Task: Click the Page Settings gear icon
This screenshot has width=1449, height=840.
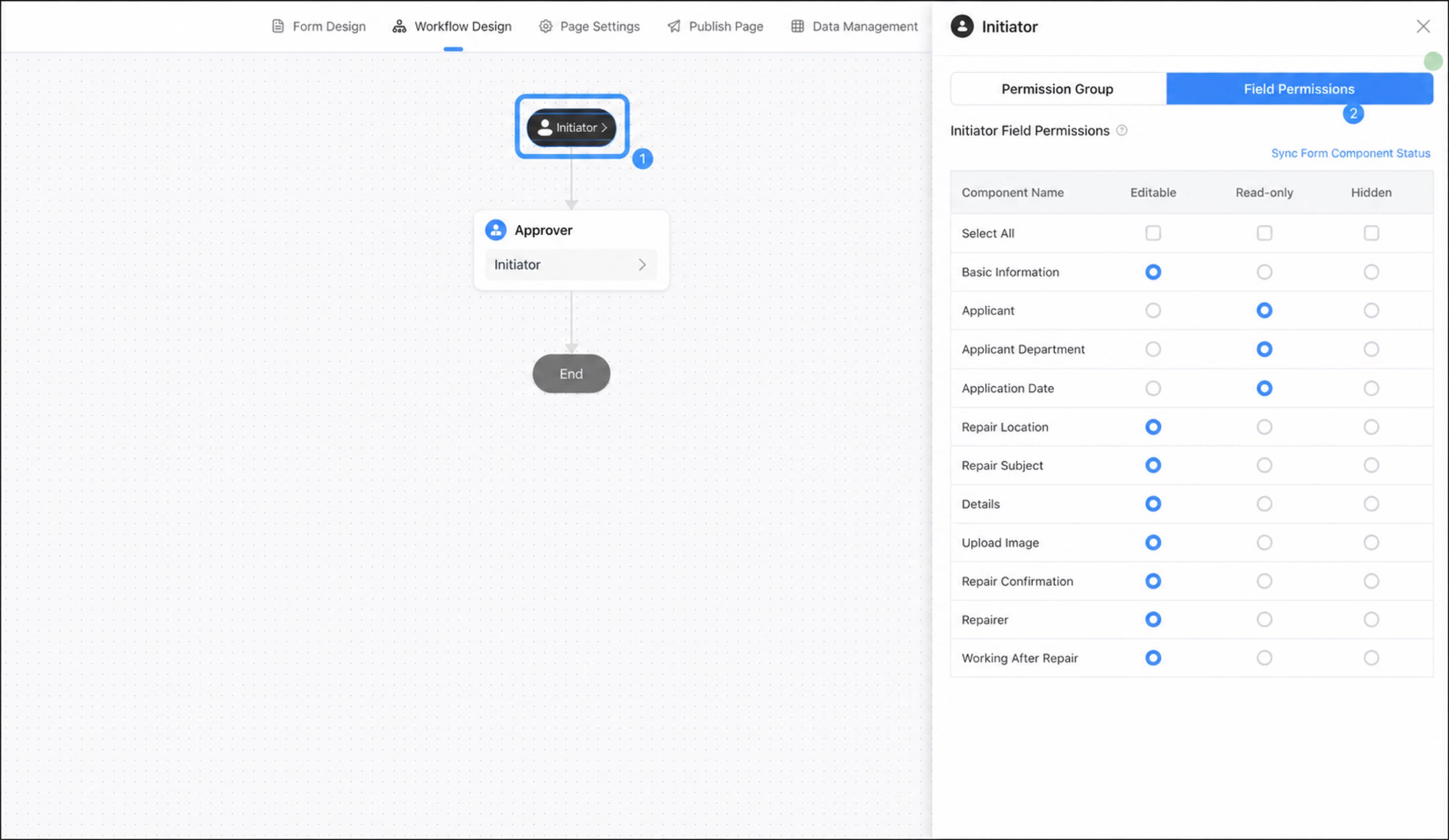Action: pos(545,26)
